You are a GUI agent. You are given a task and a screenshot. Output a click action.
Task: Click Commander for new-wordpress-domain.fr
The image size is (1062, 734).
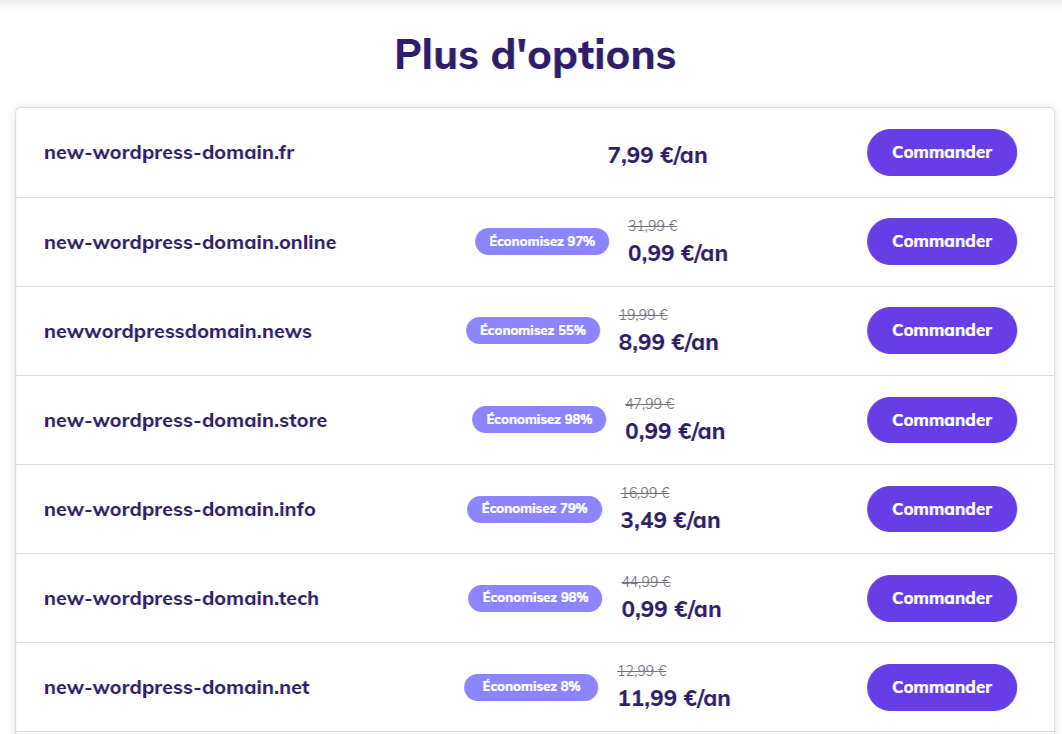(941, 152)
